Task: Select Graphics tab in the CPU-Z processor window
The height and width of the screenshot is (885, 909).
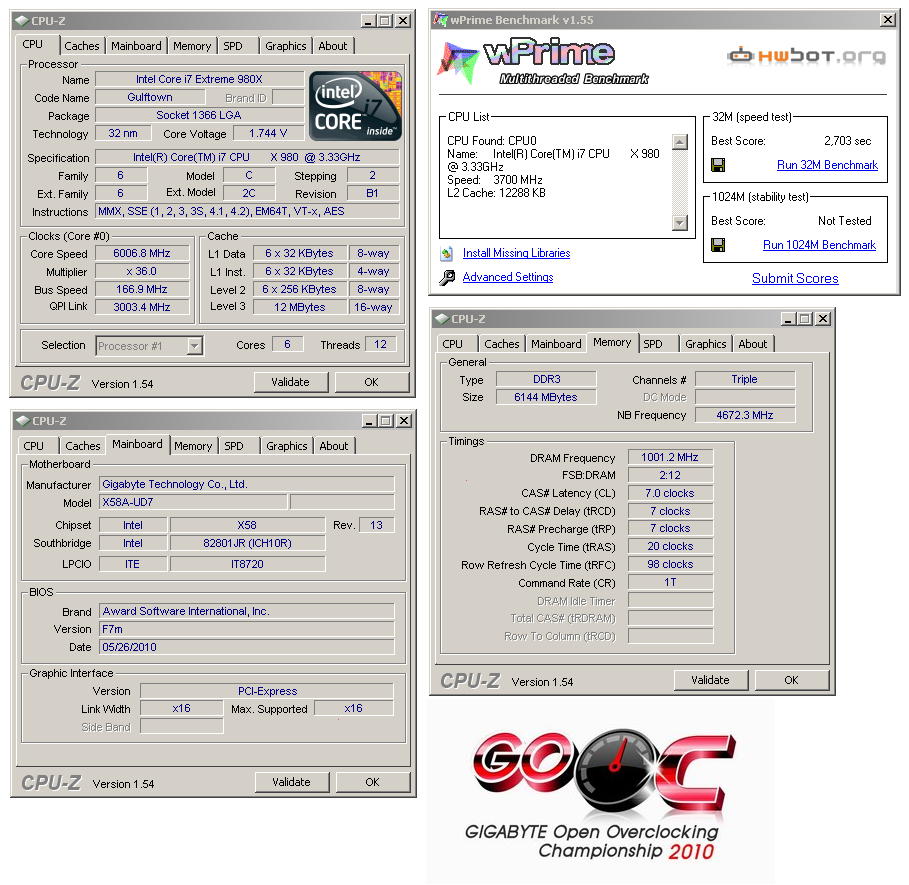Action: coord(286,46)
